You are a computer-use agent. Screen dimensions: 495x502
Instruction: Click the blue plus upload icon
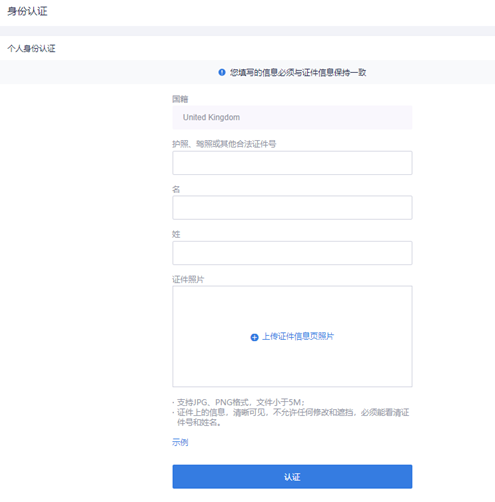[254, 337]
